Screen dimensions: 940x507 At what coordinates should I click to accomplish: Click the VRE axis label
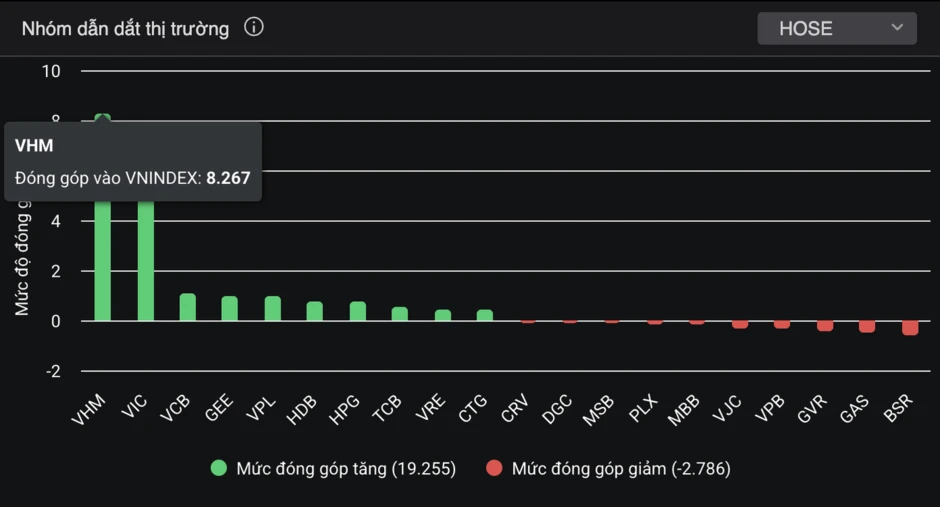coord(430,408)
